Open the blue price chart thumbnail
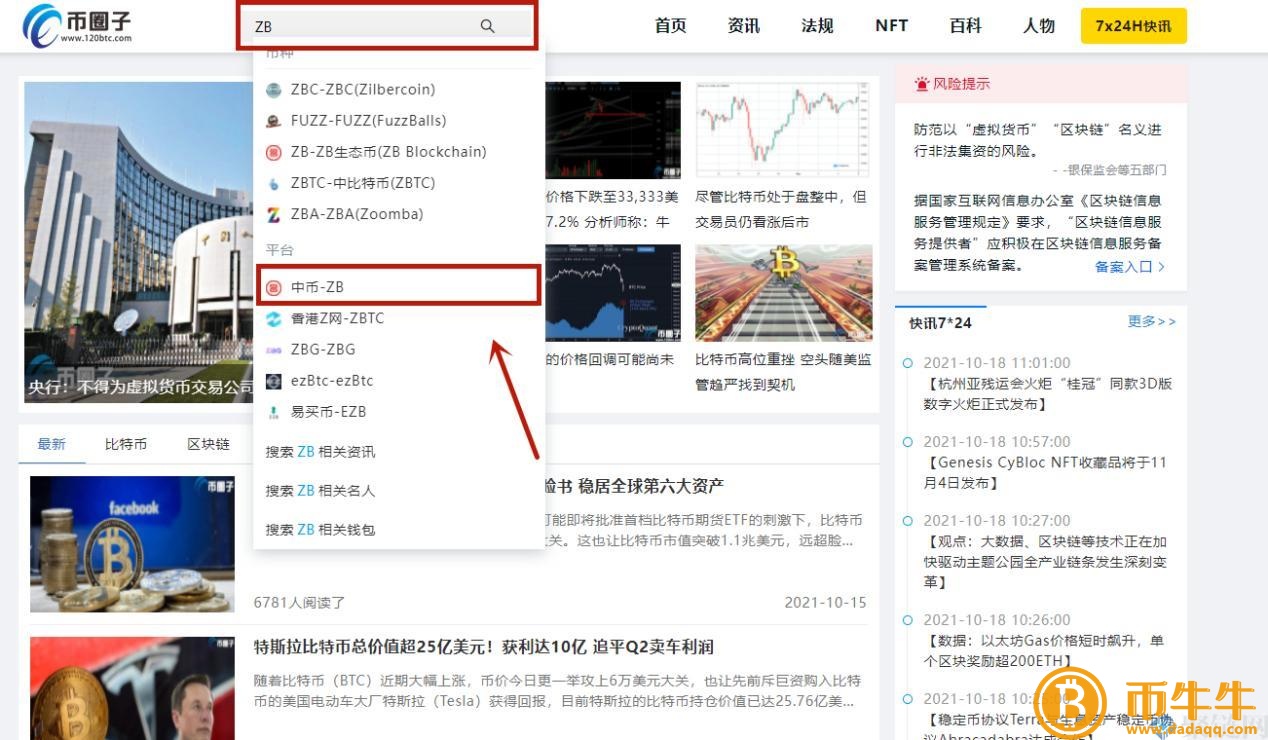 613,293
